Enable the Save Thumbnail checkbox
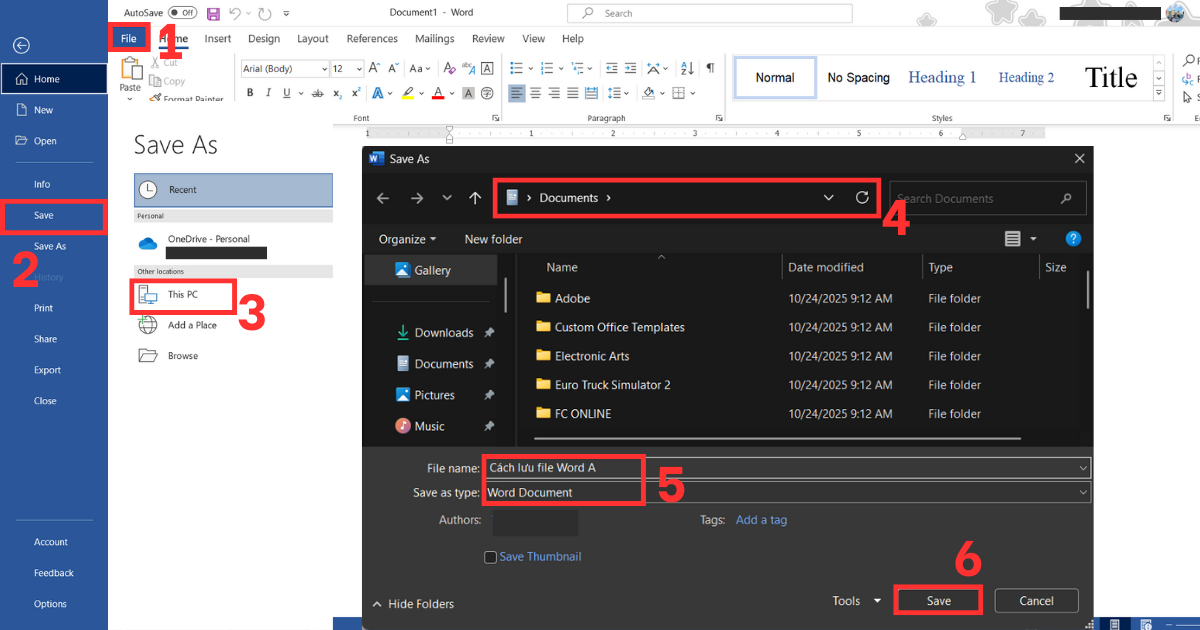1200x630 pixels. coord(490,557)
